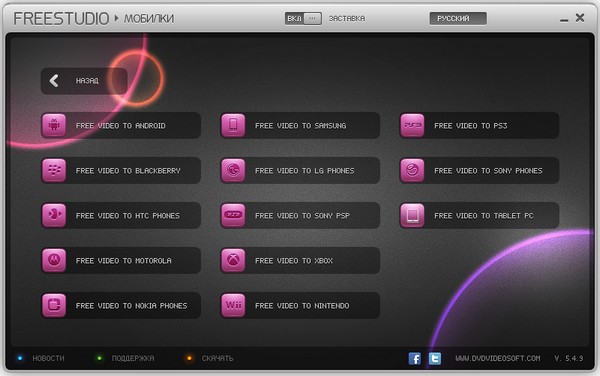600x376 pixels.
Task: Click the Xbox logo icon
Action: coord(233,260)
